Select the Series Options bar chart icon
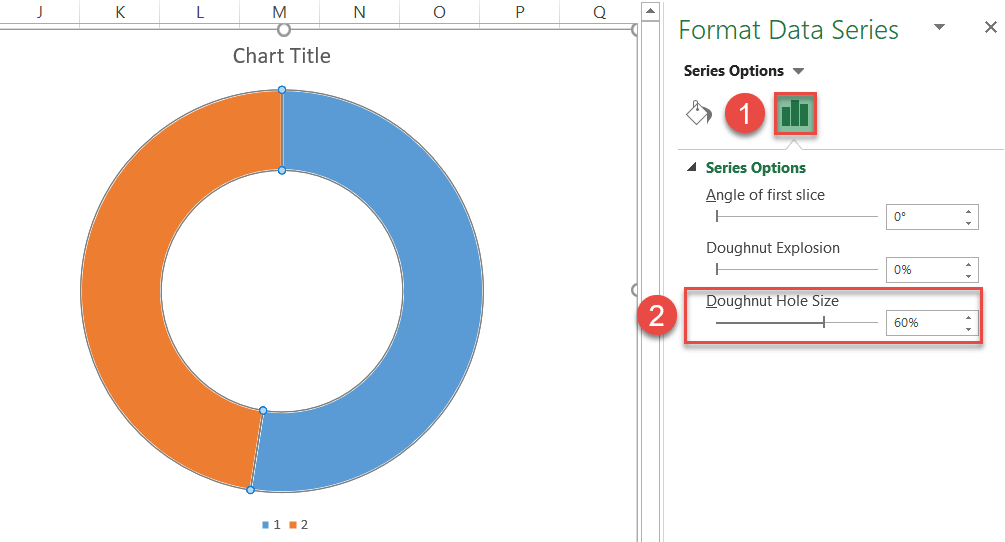The image size is (1005, 542). (x=795, y=113)
